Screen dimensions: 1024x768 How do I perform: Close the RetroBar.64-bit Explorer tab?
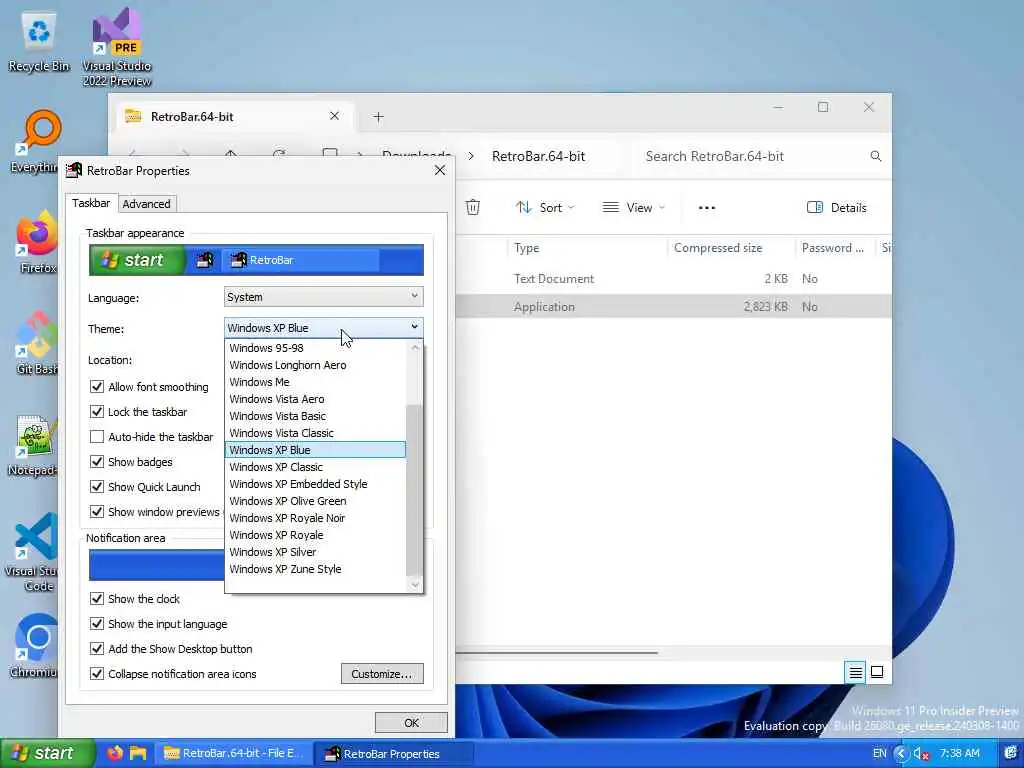click(x=334, y=116)
